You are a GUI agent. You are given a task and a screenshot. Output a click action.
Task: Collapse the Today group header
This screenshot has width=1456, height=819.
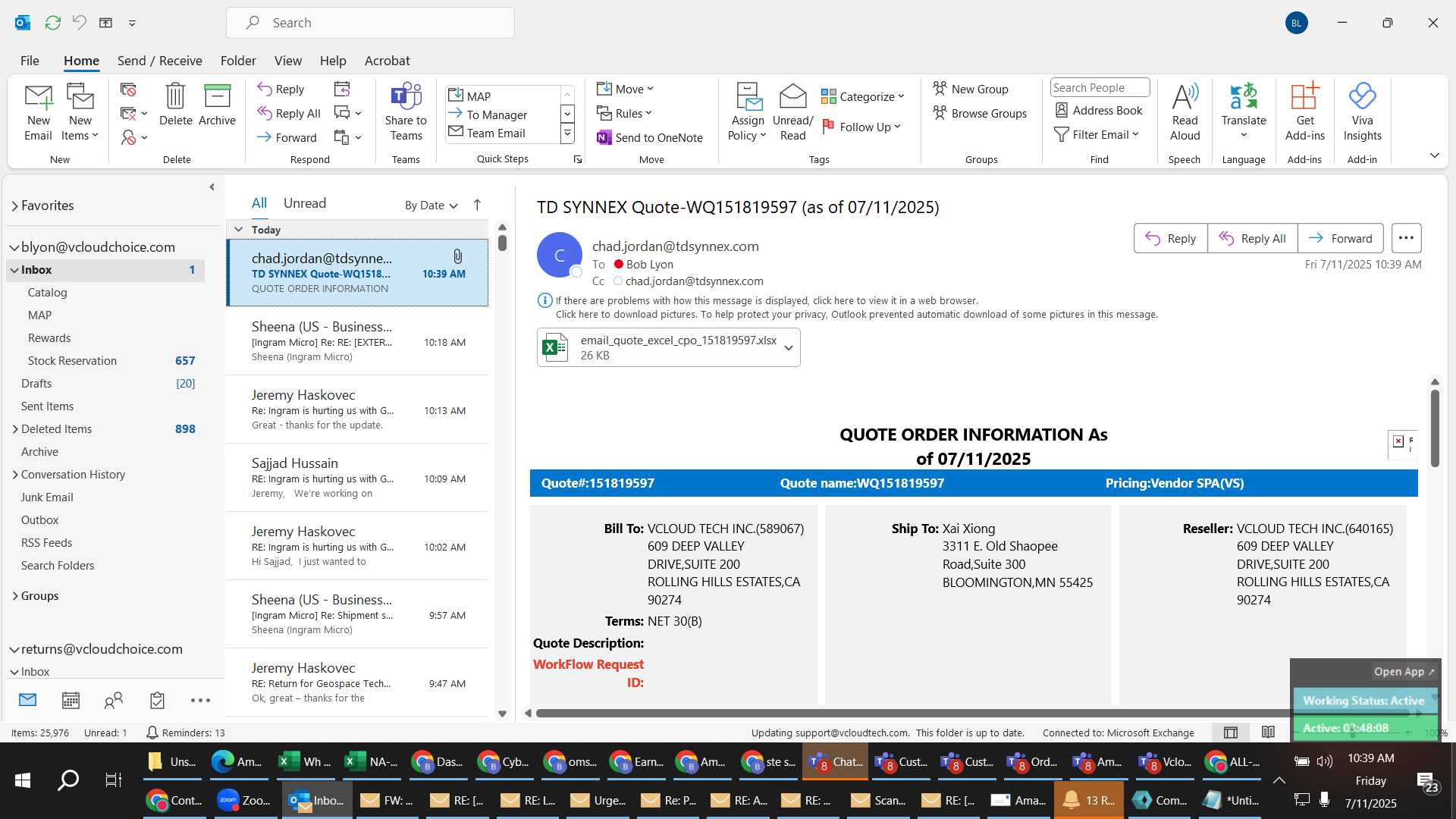238,230
